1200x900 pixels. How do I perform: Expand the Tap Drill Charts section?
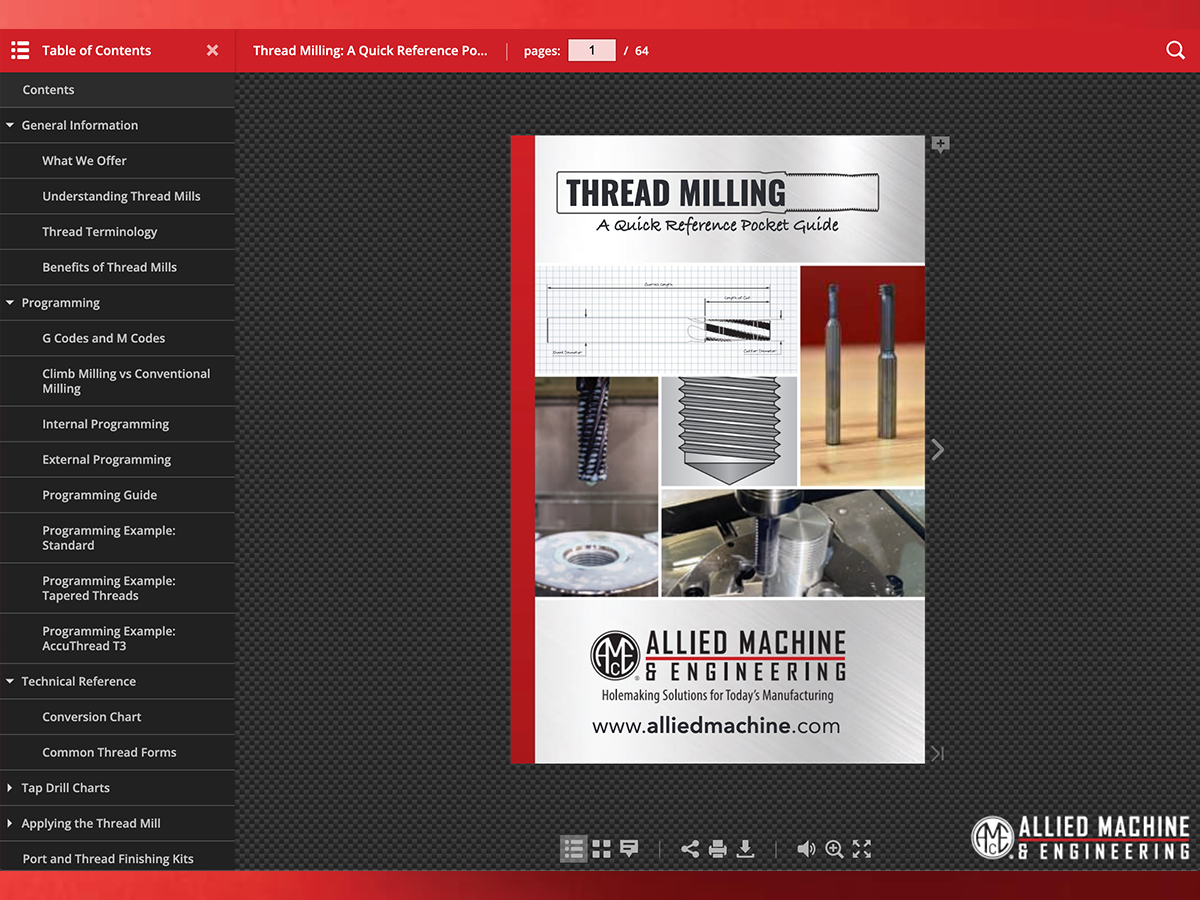[10, 788]
